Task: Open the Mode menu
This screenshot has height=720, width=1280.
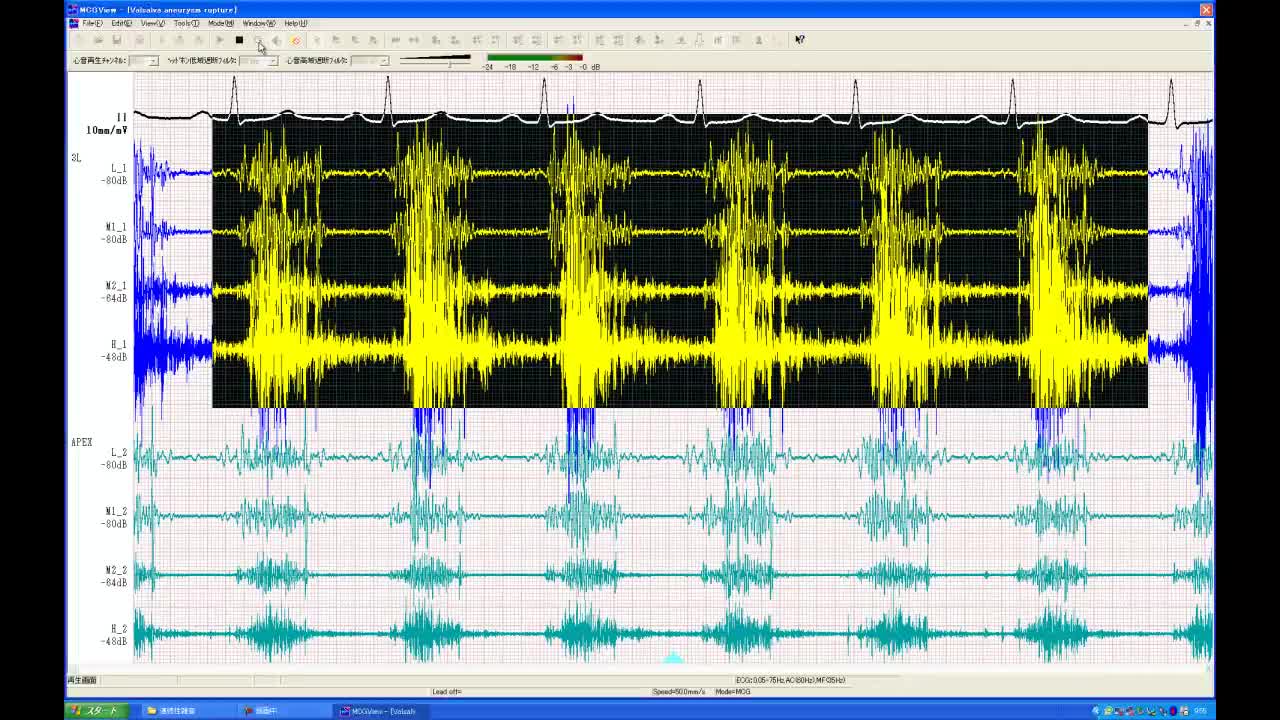Action: click(x=220, y=23)
